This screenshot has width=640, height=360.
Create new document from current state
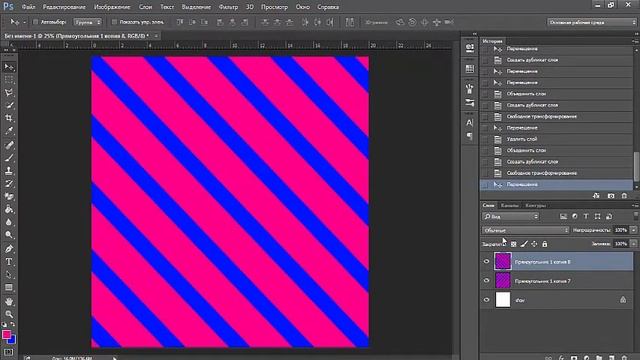click(x=596, y=196)
